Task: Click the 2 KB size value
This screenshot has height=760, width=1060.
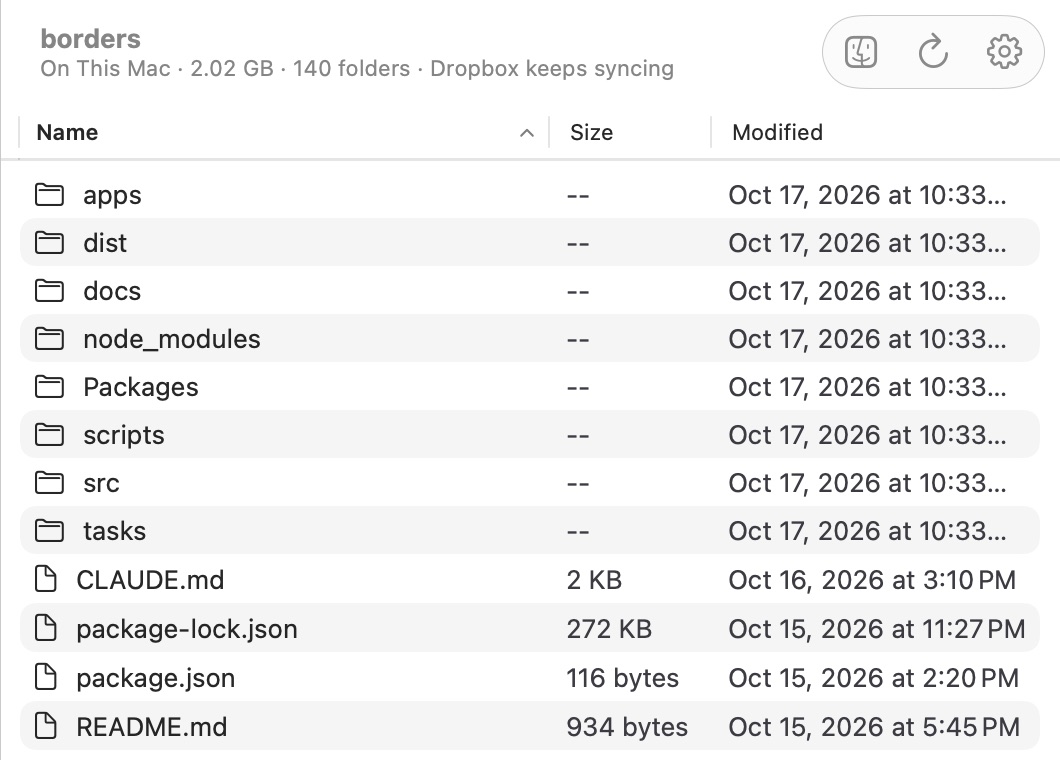Action: 594,579
